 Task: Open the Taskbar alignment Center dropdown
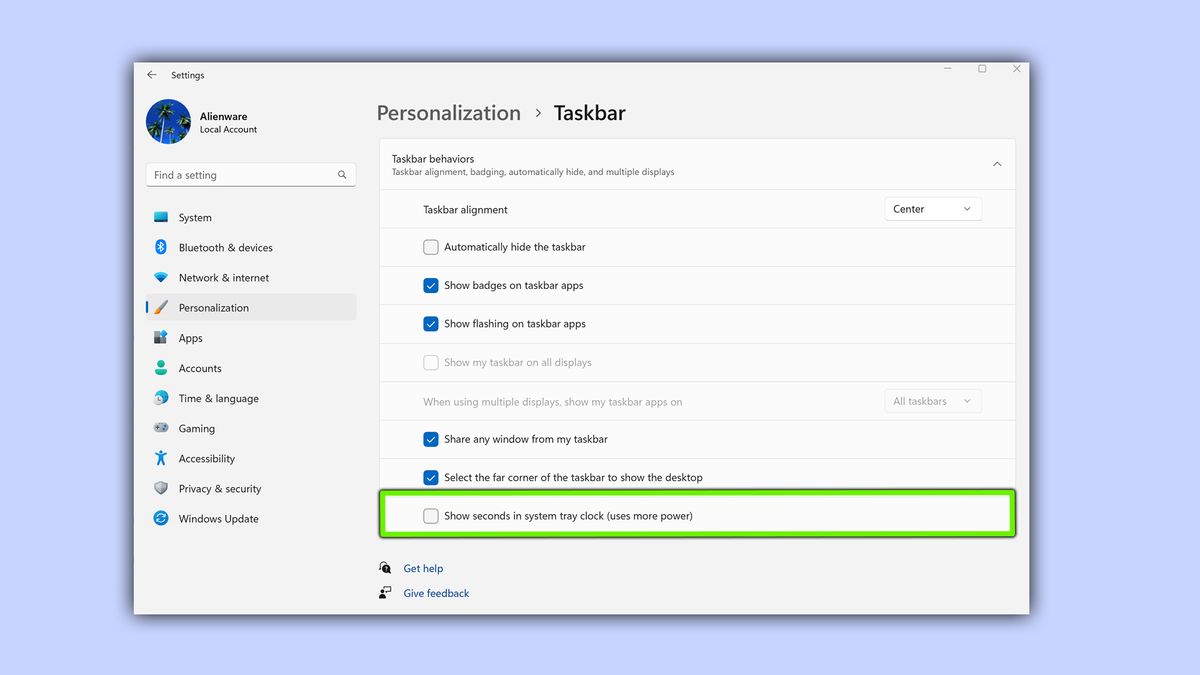(933, 209)
